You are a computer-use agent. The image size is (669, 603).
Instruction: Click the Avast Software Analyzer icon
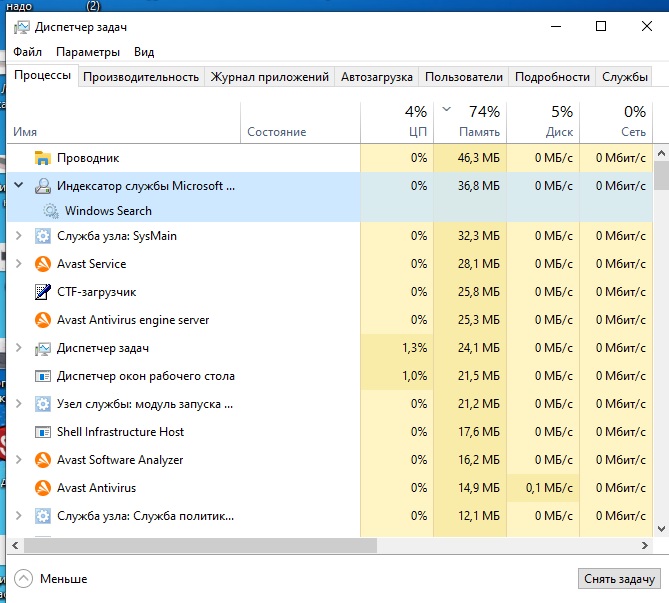42,460
